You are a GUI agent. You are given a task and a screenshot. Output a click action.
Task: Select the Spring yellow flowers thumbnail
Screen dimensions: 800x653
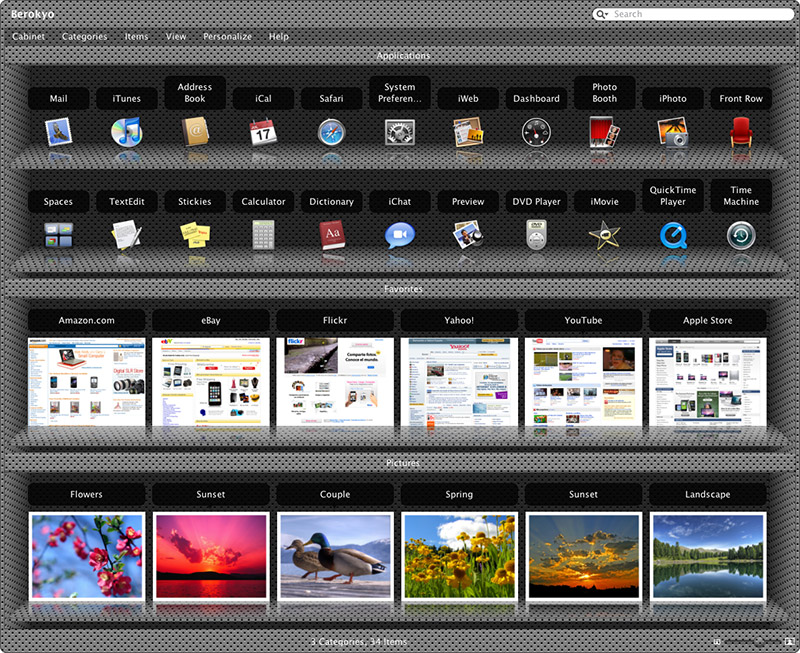tap(459, 557)
